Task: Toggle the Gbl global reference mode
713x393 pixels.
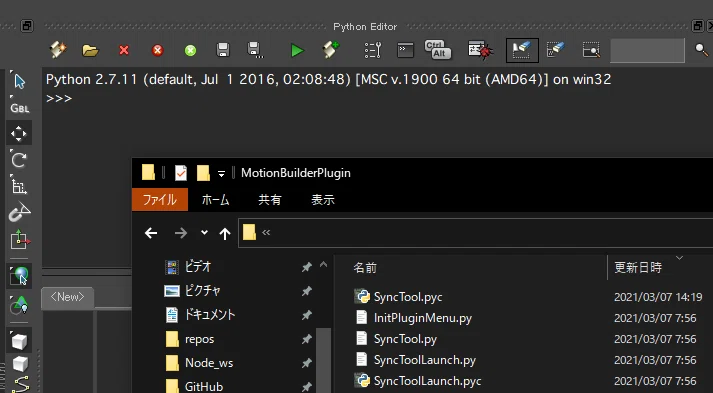Action: click(20, 108)
